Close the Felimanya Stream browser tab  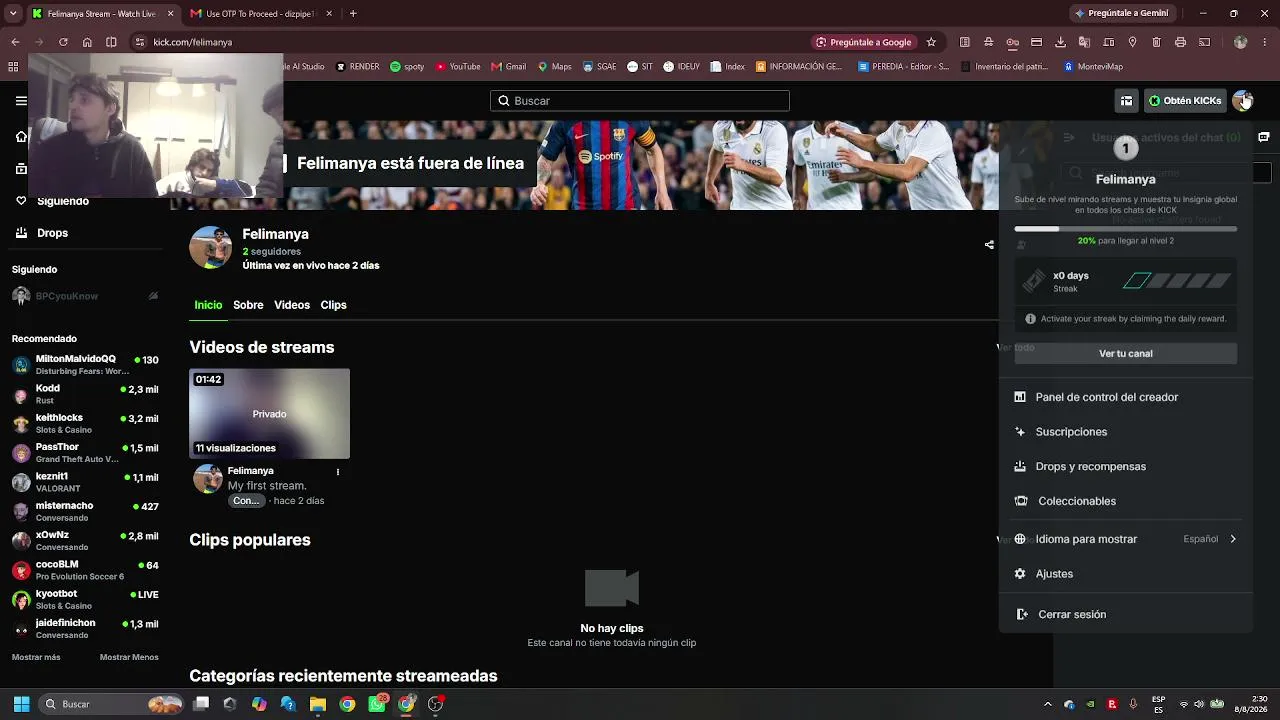[170, 14]
